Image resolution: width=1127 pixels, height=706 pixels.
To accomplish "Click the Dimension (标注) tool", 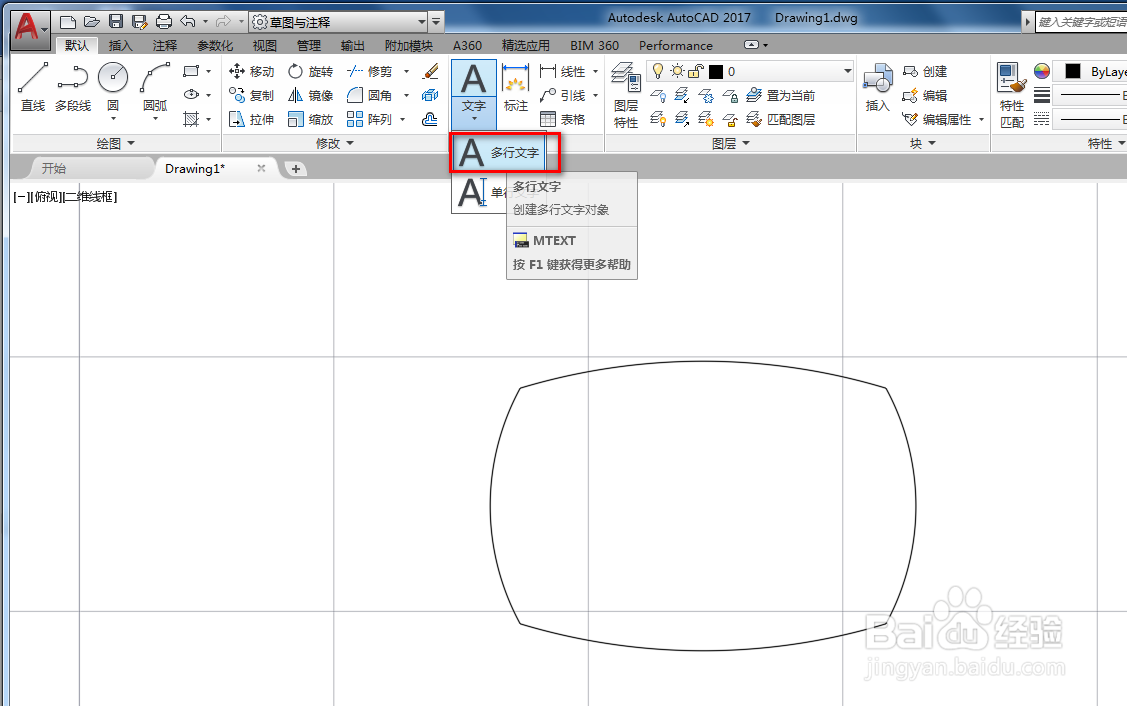I will coord(515,87).
